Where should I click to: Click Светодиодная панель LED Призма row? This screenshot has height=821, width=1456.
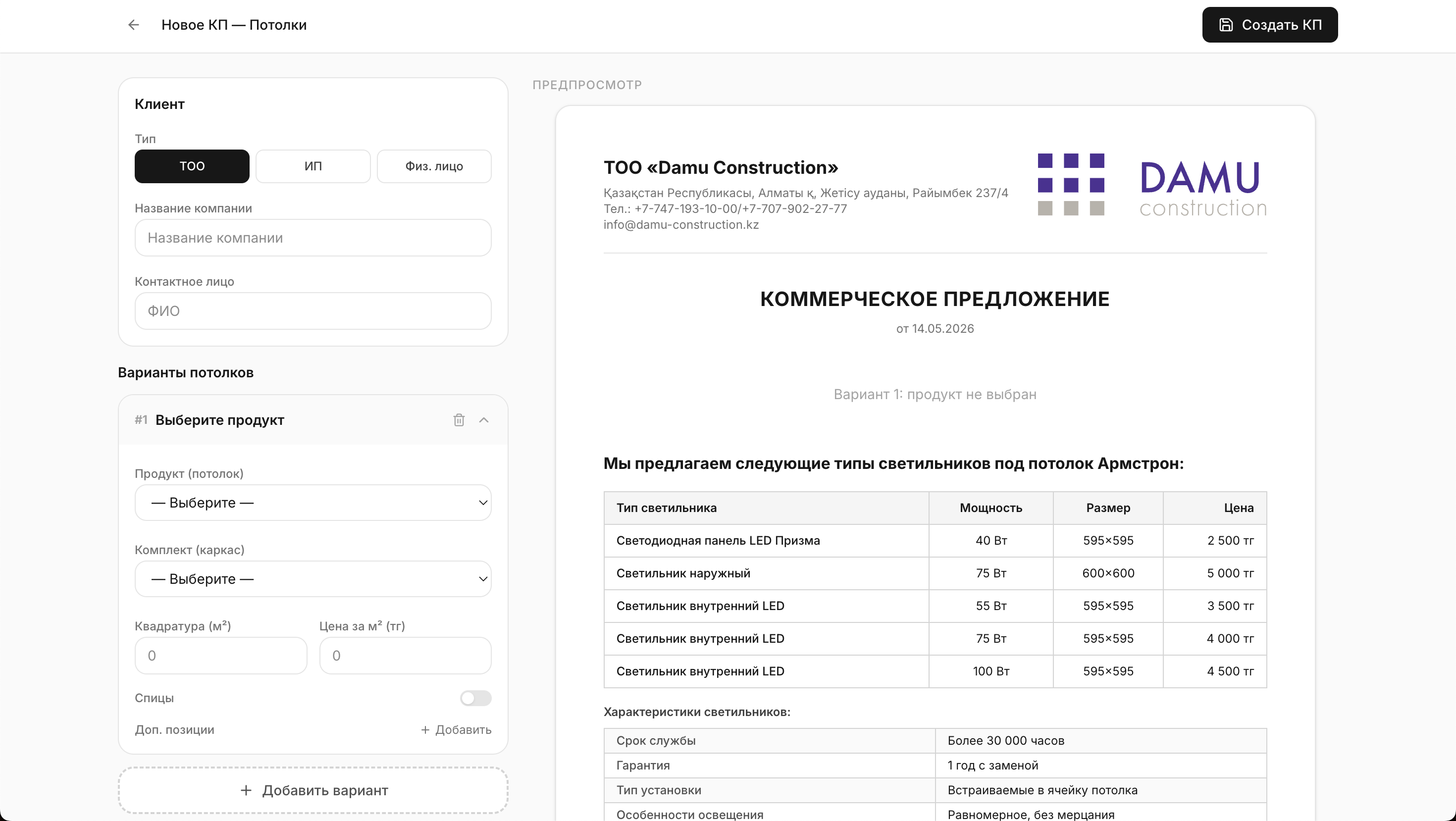[935, 541]
